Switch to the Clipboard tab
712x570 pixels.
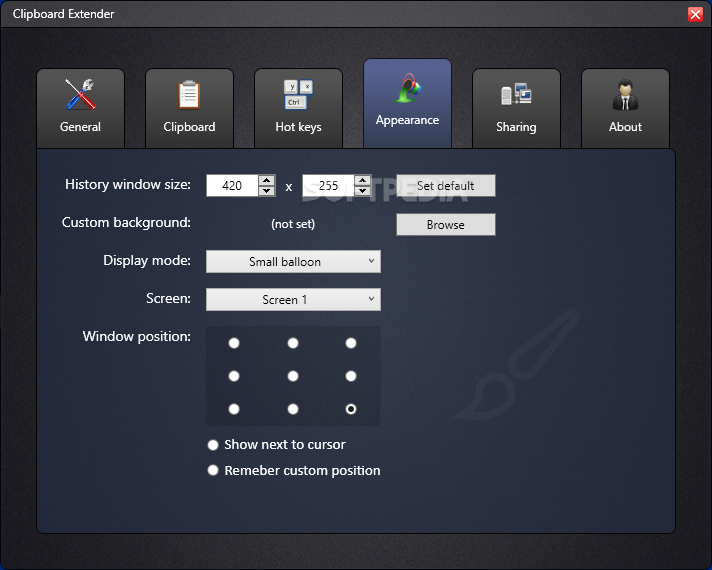point(189,108)
